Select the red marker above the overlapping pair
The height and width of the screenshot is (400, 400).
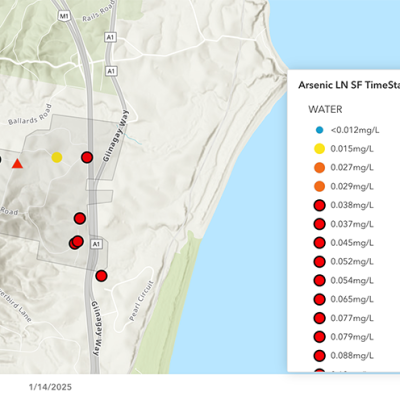[x=80, y=218]
